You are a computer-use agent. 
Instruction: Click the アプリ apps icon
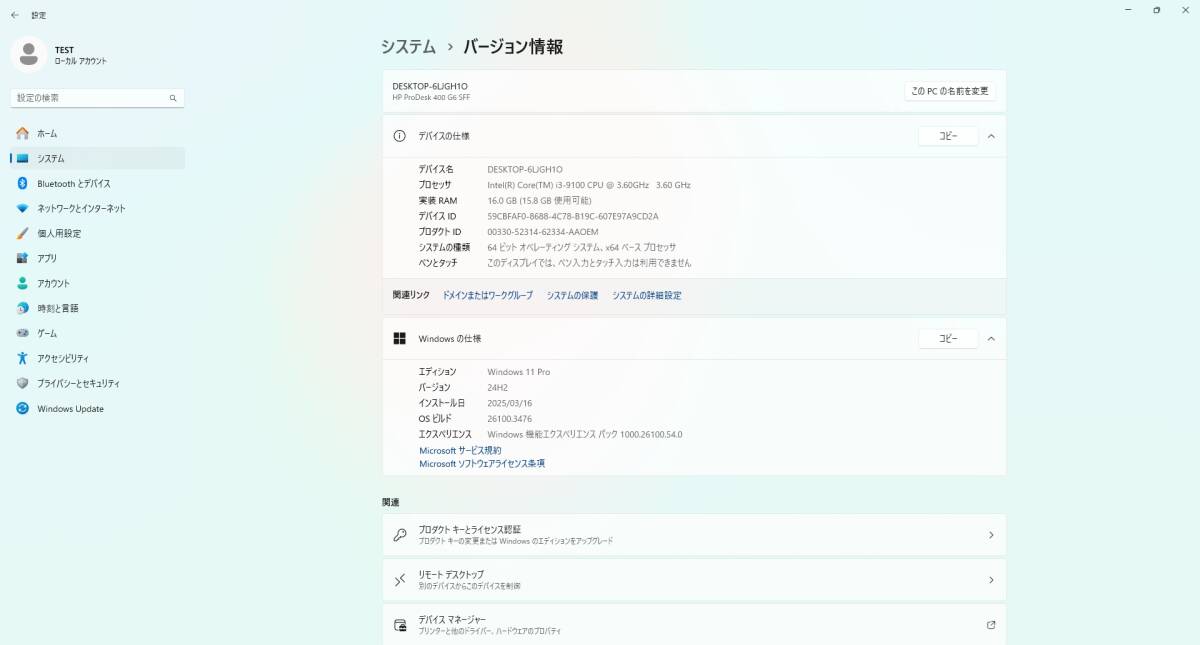[22, 258]
